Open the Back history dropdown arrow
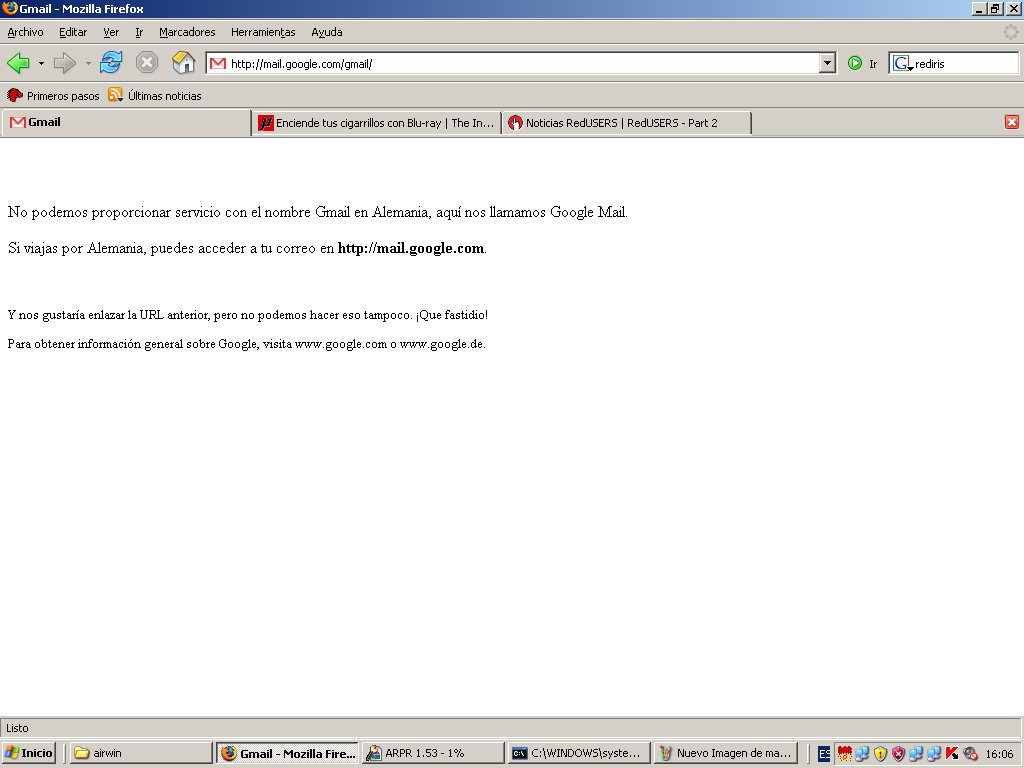The width and height of the screenshot is (1024, 768). (x=41, y=63)
